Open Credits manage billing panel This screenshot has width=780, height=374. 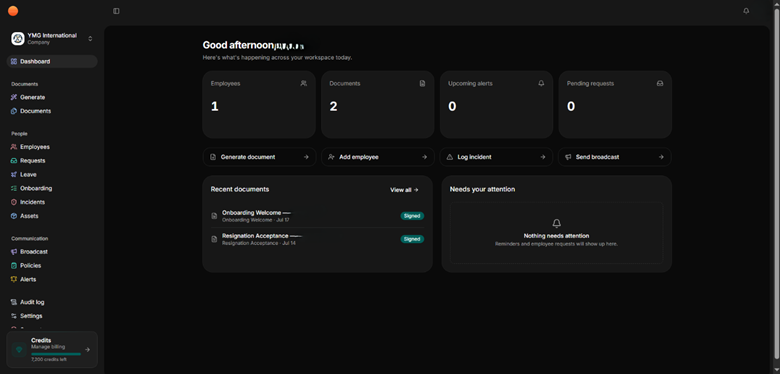(52, 350)
